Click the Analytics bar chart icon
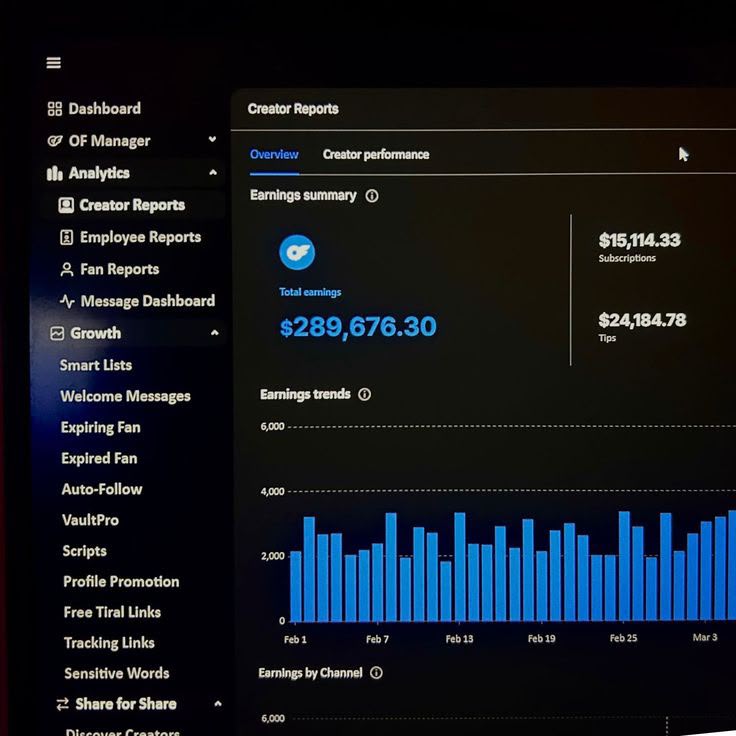736x736 pixels. coord(54,173)
